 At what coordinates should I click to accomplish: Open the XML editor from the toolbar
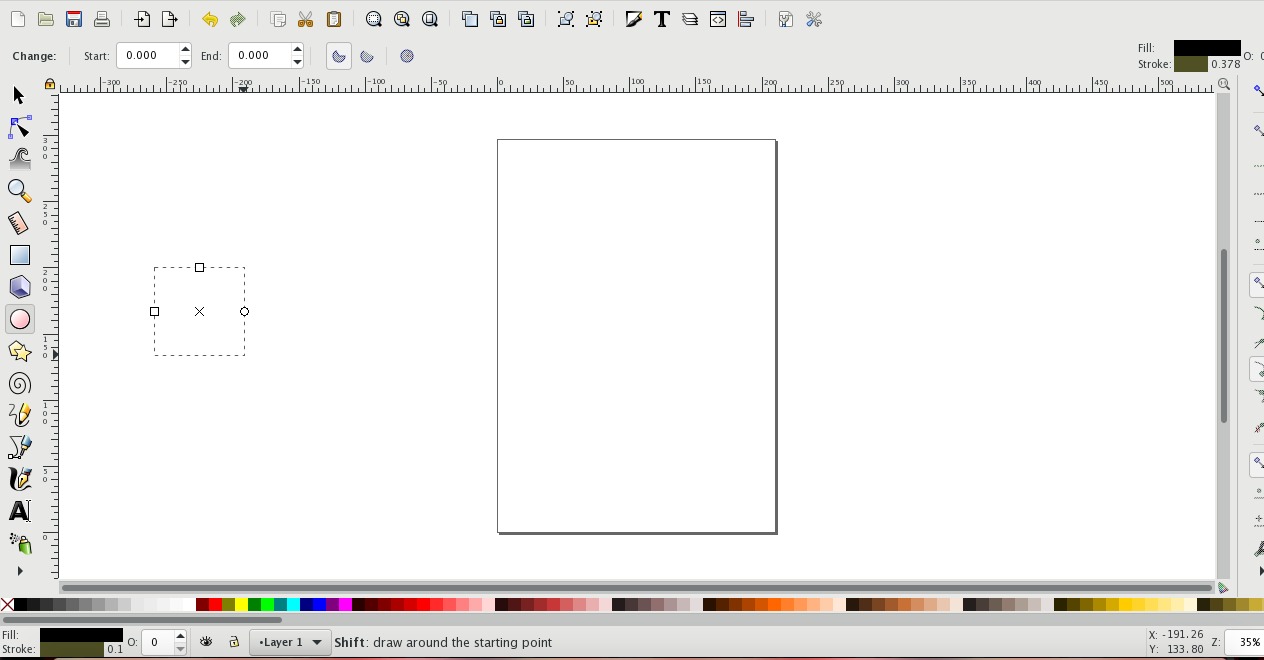click(717, 19)
